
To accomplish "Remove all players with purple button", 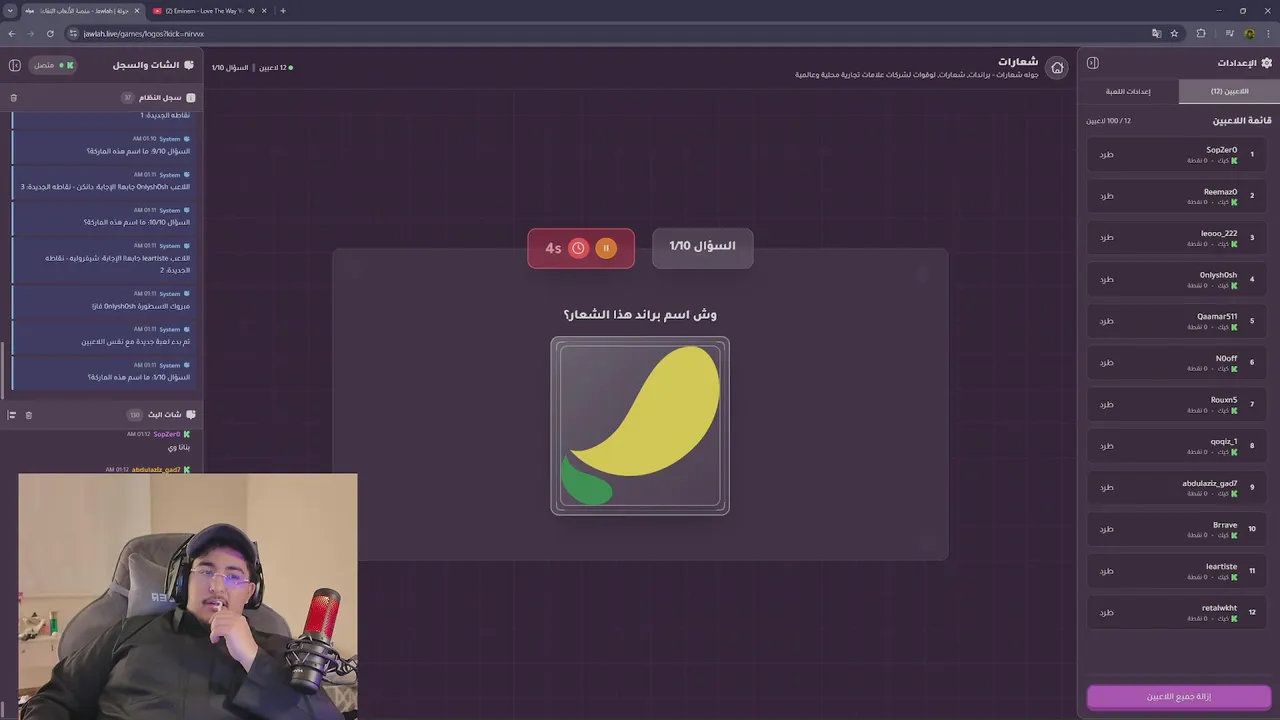I will (x=1179, y=696).
